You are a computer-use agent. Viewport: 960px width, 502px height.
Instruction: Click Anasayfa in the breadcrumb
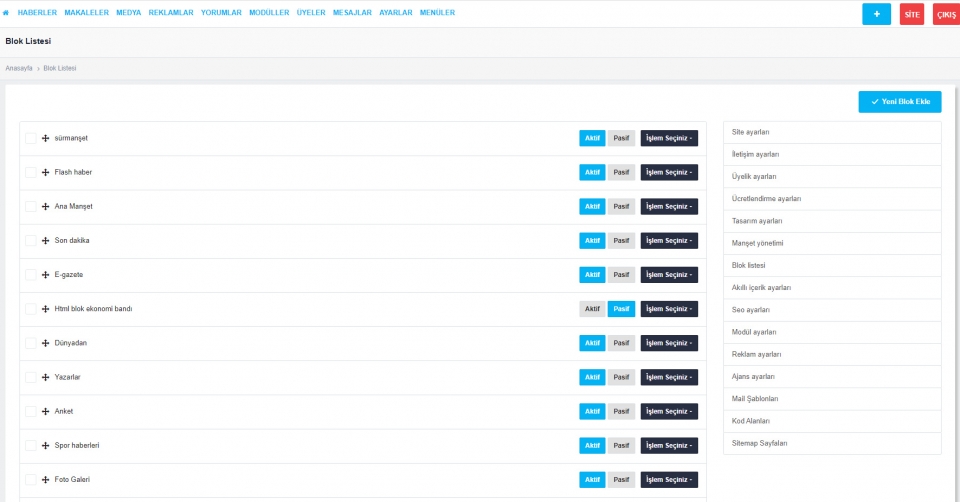(x=19, y=68)
